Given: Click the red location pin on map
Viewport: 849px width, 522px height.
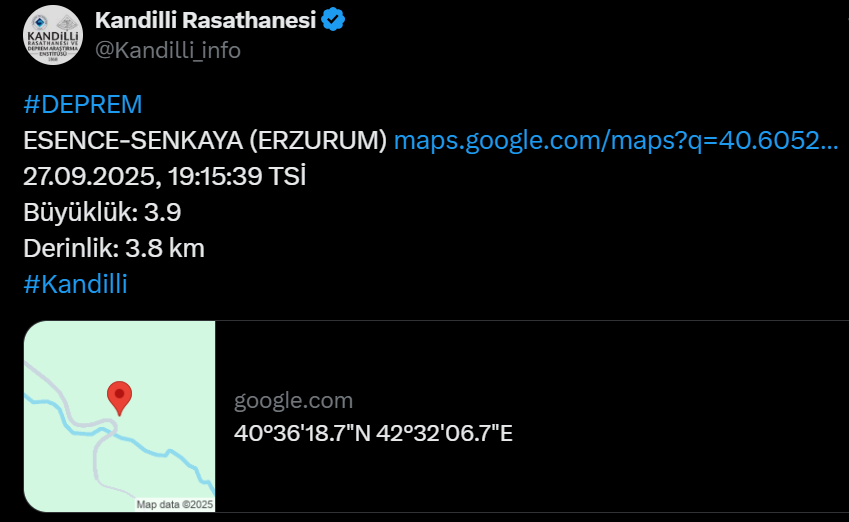Looking at the screenshot, I should (119, 399).
